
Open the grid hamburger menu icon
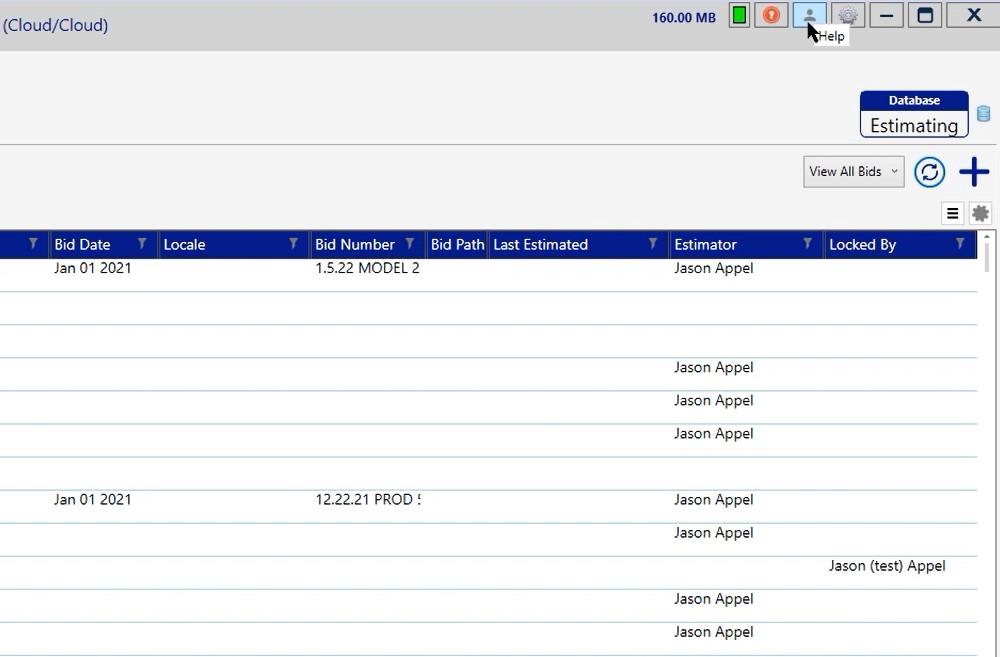point(952,213)
